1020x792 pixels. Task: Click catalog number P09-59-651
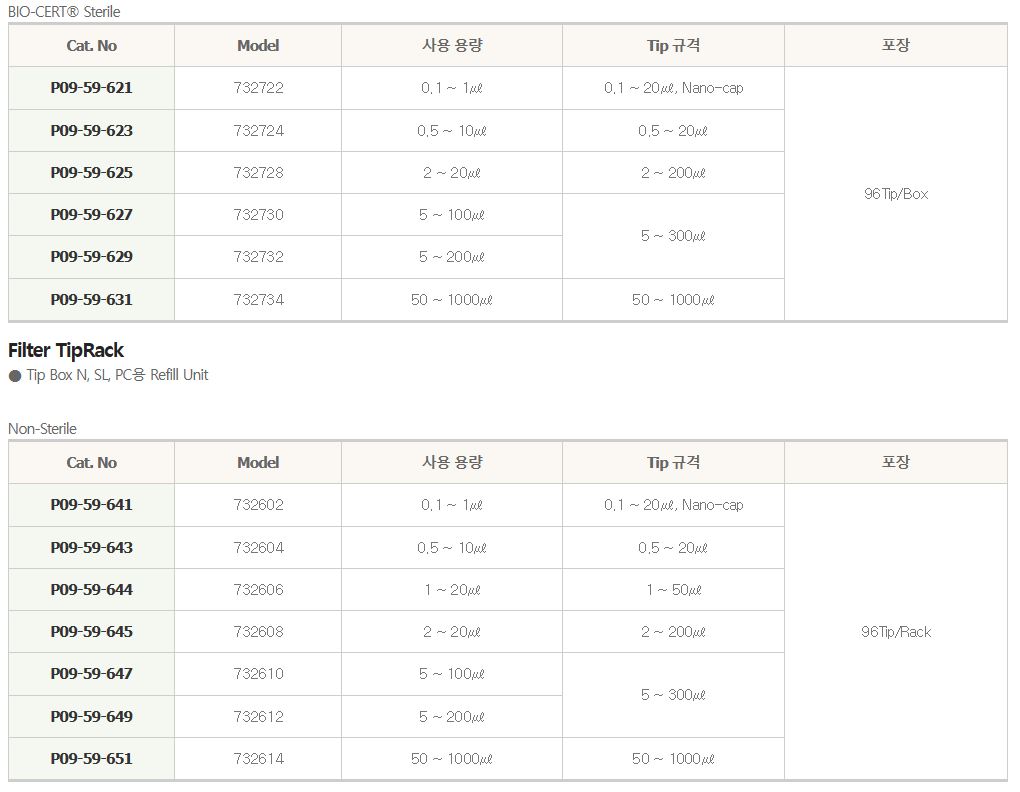click(x=91, y=759)
